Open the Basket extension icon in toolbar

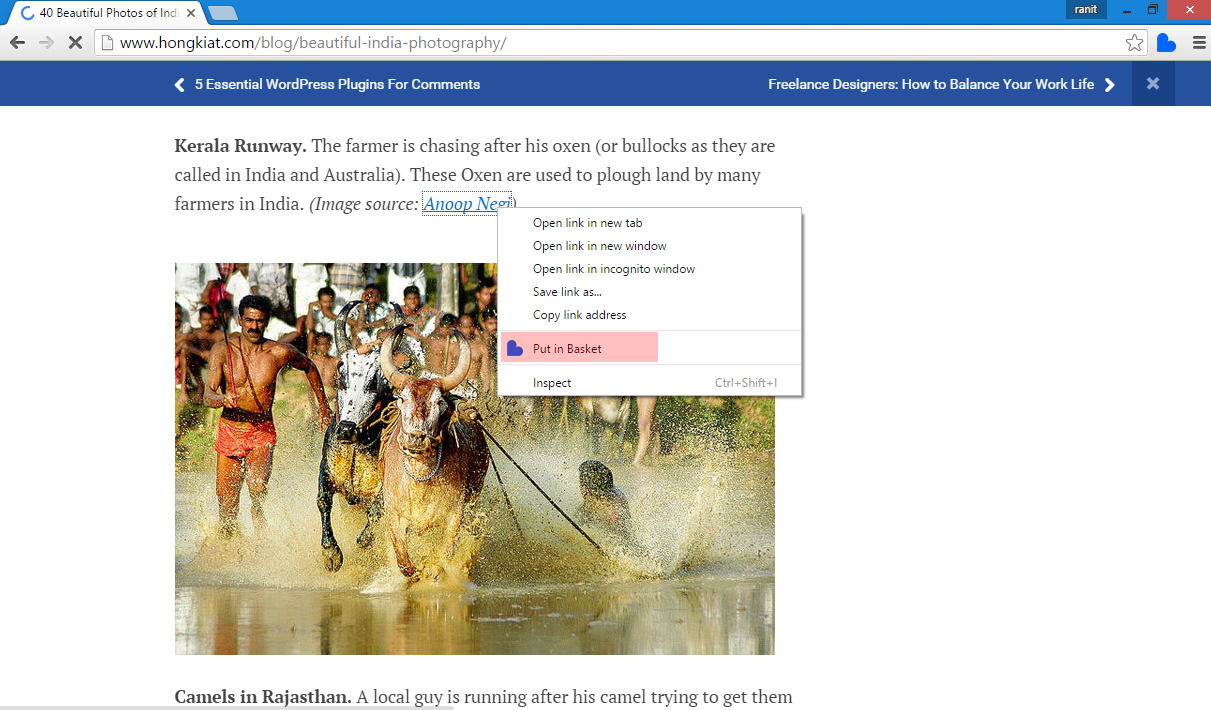[x=1166, y=43]
